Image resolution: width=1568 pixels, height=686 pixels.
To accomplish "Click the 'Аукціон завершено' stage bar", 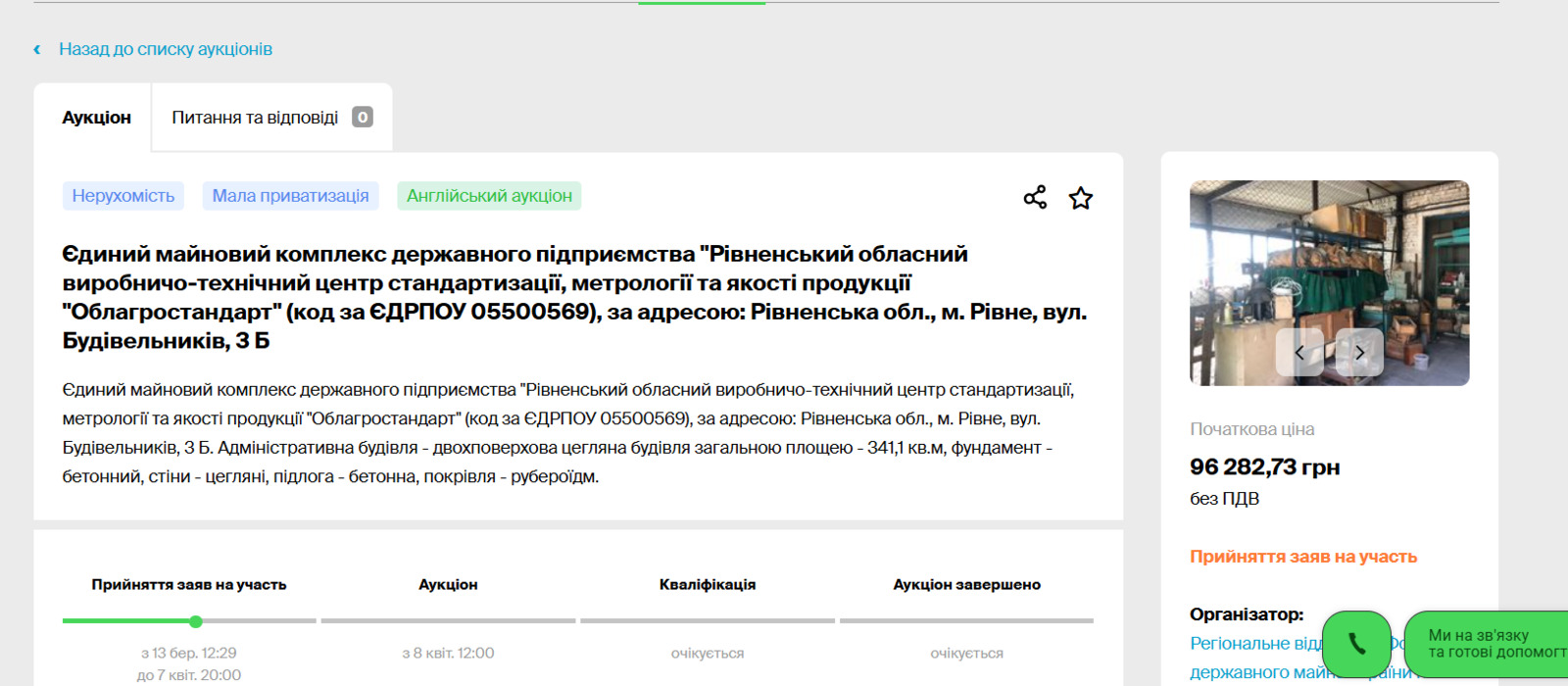I will pos(966,620).
